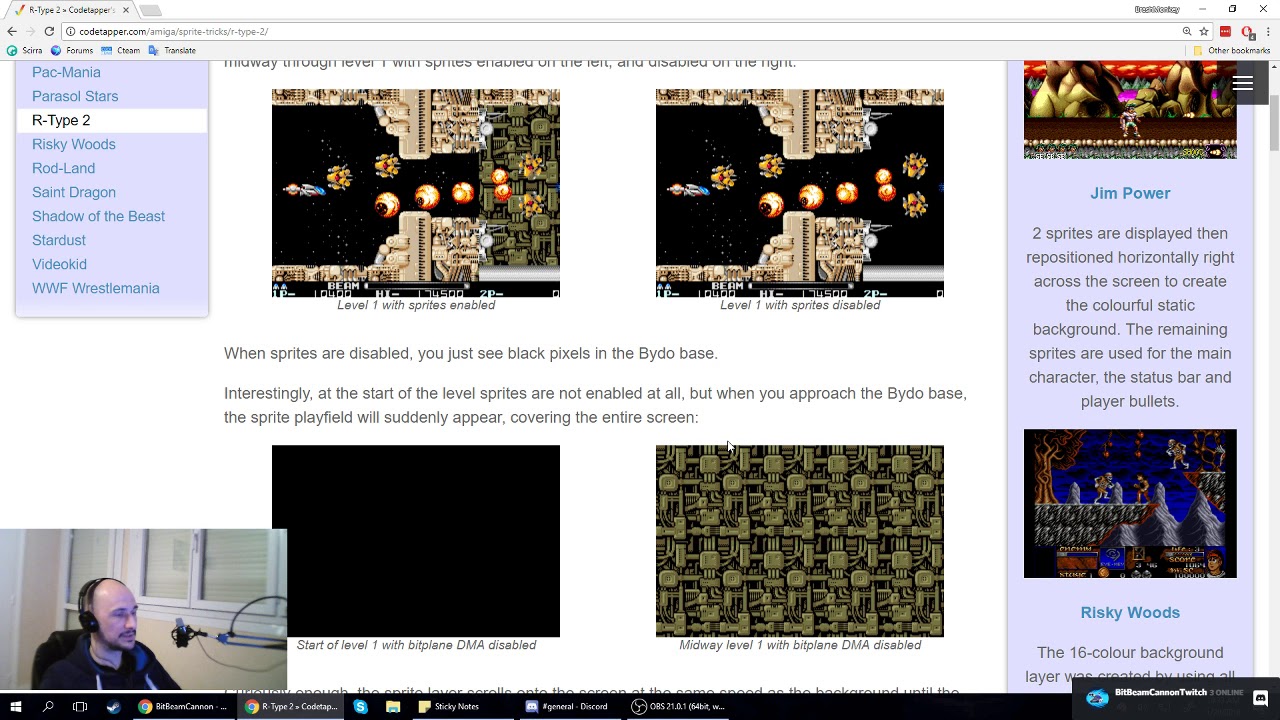Open the red Opera-style extension icon

(x=1246, y=31)
